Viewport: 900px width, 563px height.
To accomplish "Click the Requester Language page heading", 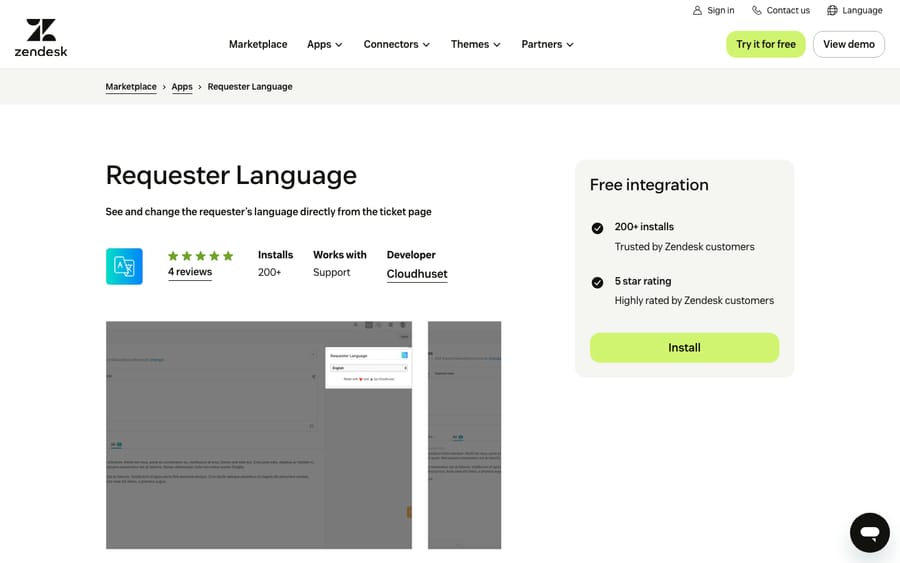I will pyautogui.click(x=231, y=176).
